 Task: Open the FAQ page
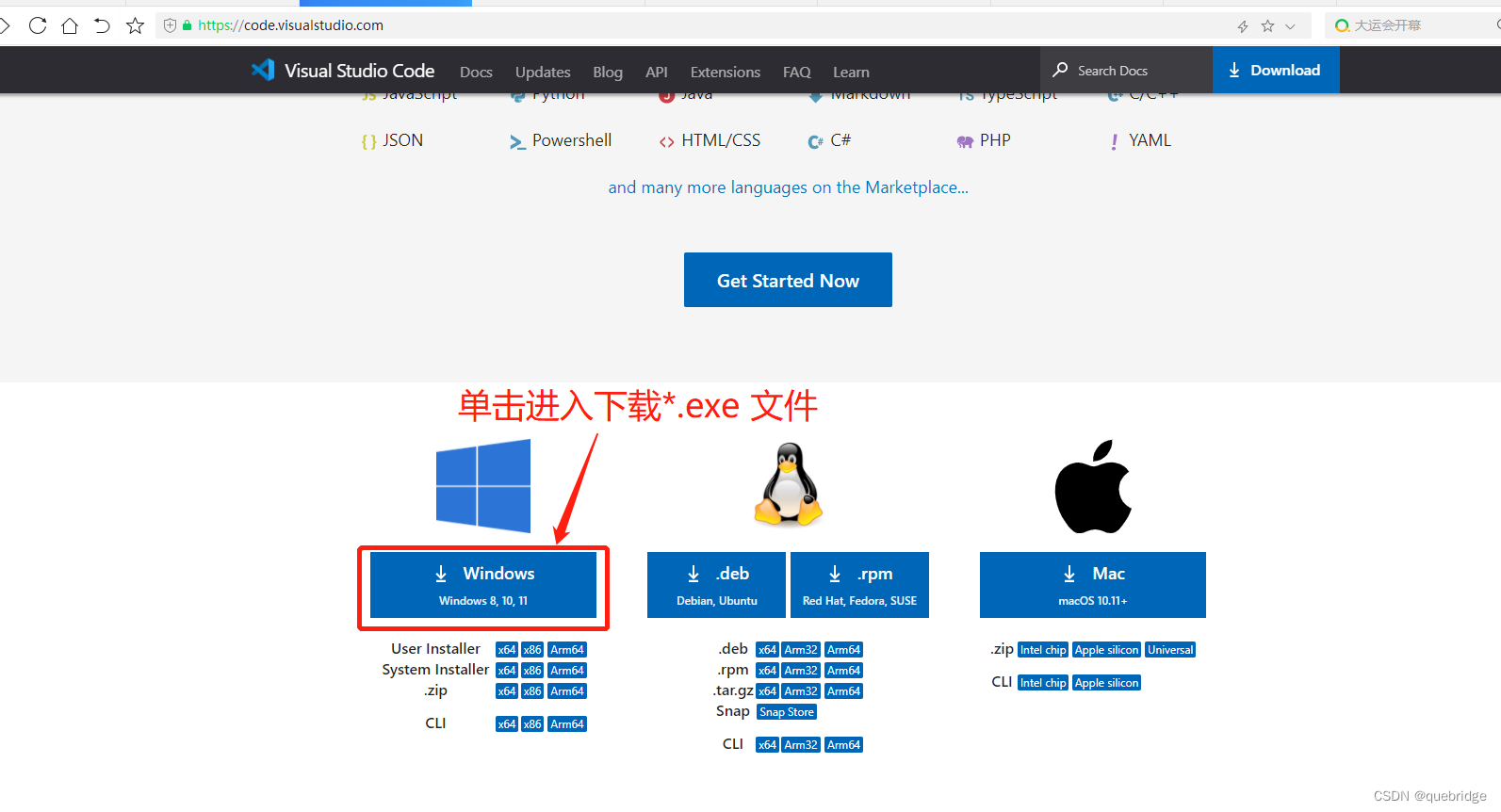(x=796, y=72)
